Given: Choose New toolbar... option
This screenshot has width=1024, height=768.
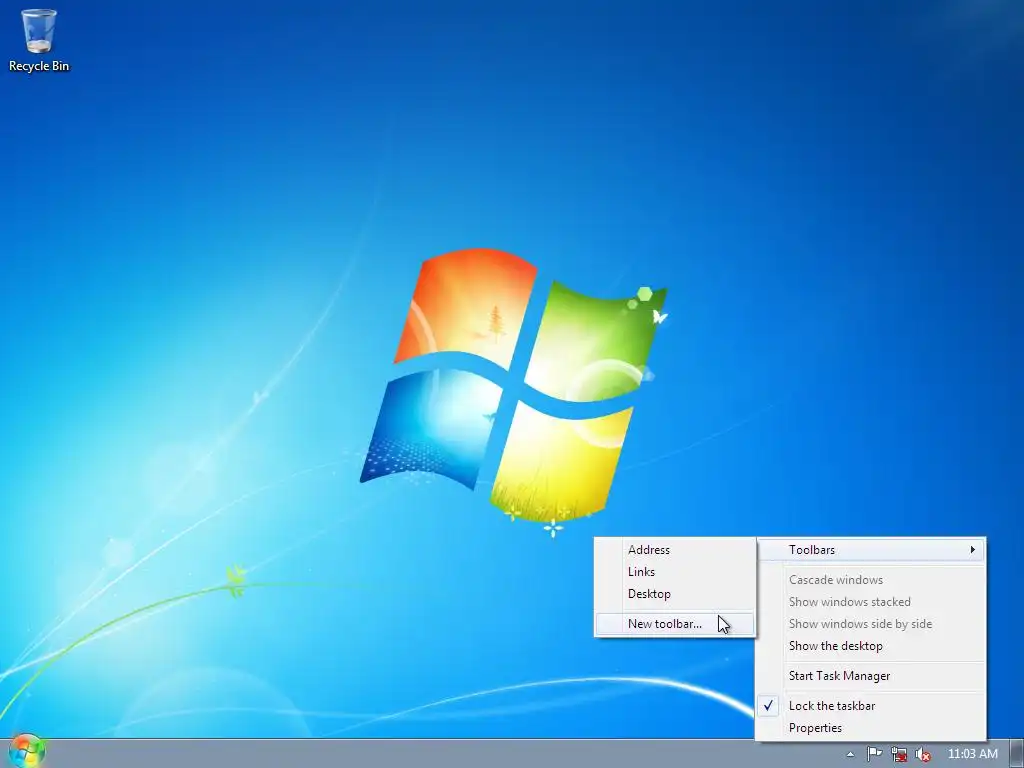Looking at the screenshot, I should pos(675,624).
